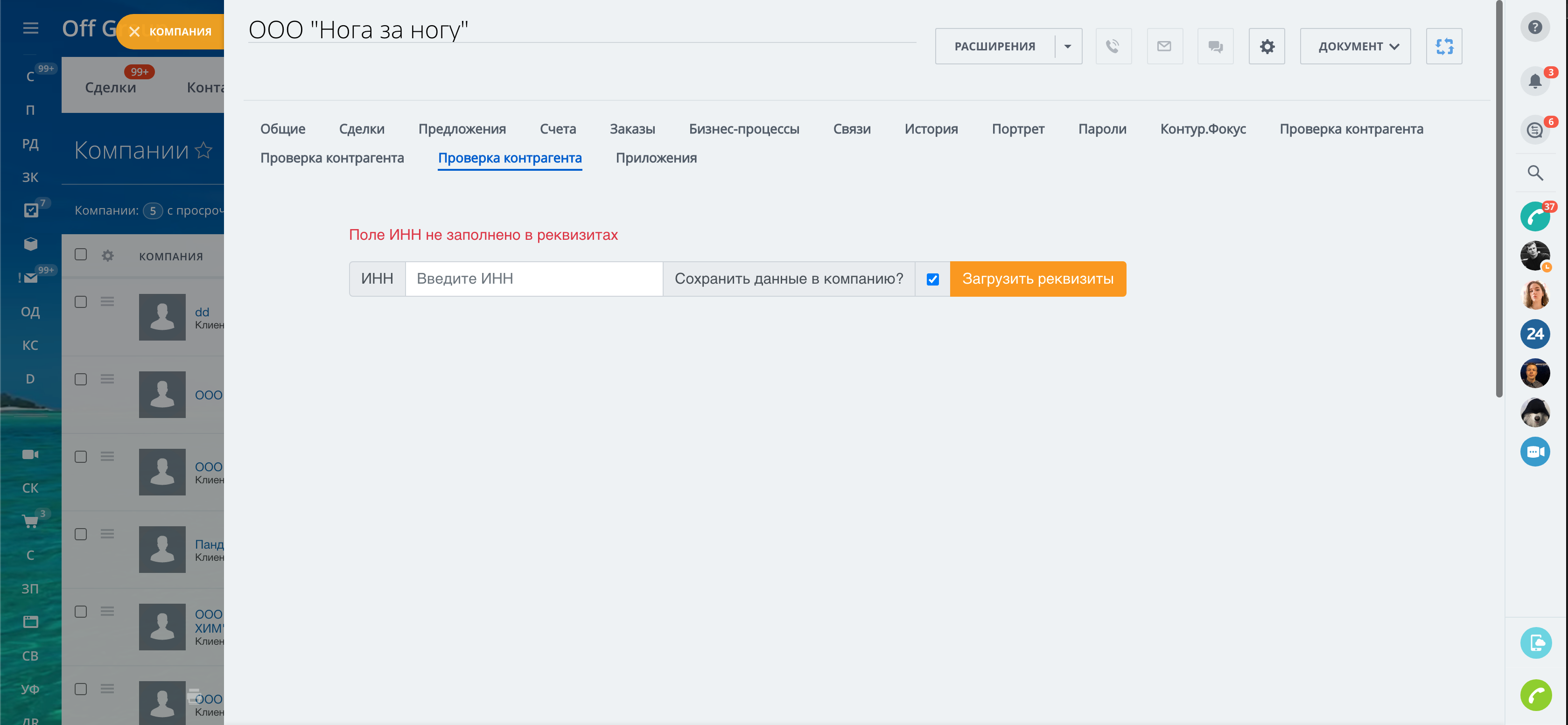Screen dimensions: 1568x725
Task: Click the phone call icon in header
Action: click(x=1113, y=46)
